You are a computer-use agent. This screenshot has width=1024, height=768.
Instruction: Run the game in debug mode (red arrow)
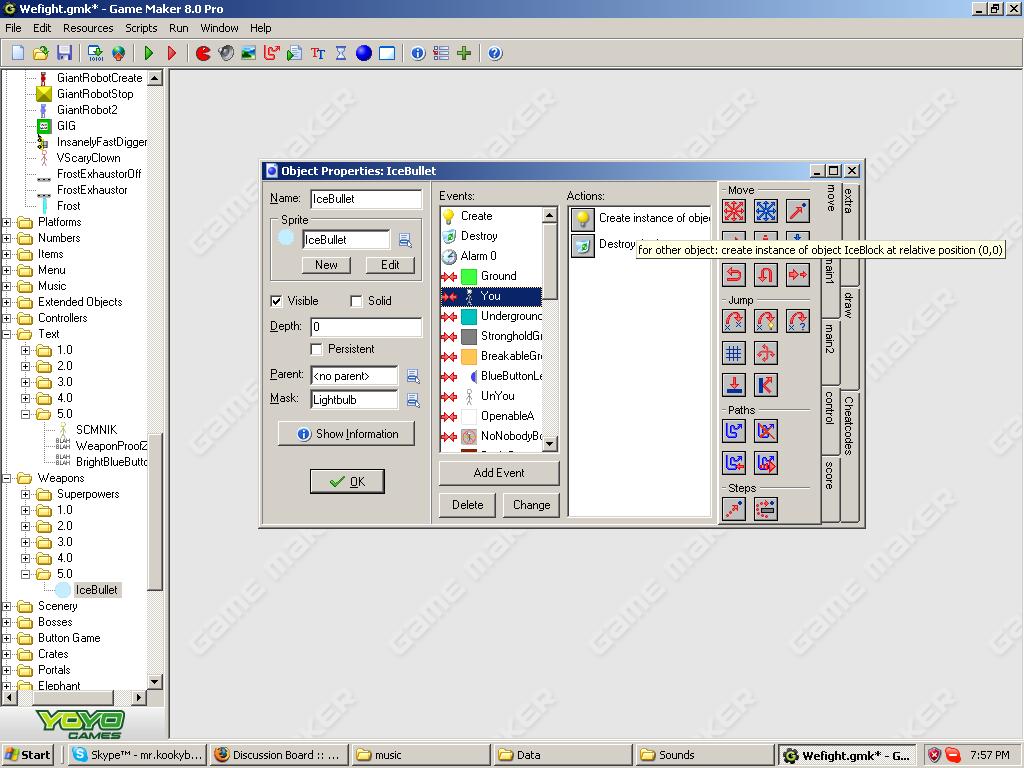(172, 53)
